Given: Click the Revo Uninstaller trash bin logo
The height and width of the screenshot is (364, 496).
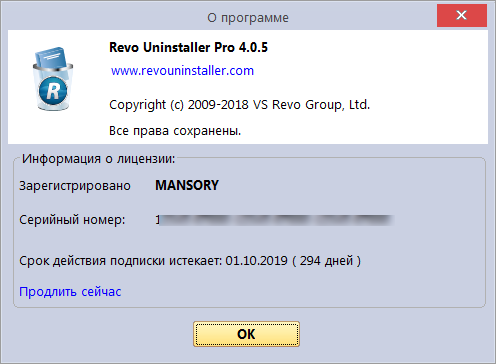Looking at the screenshot, I should (x=53, y=79).
